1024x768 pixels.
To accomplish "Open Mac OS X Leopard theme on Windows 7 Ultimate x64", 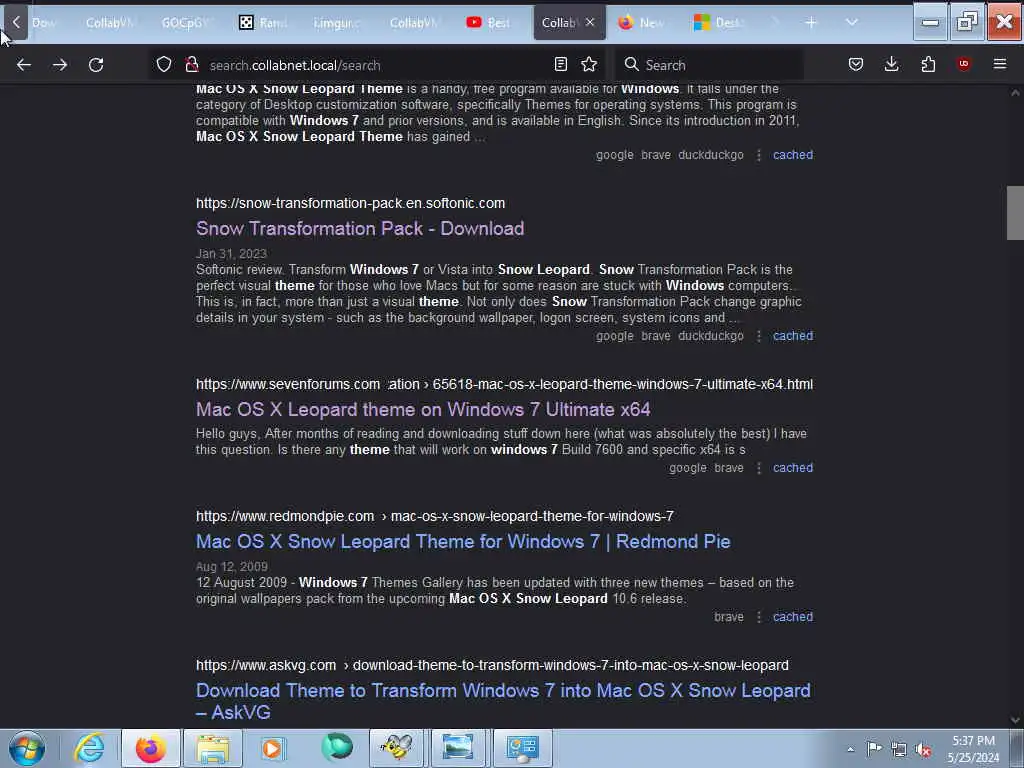I will tap(423, 409).
